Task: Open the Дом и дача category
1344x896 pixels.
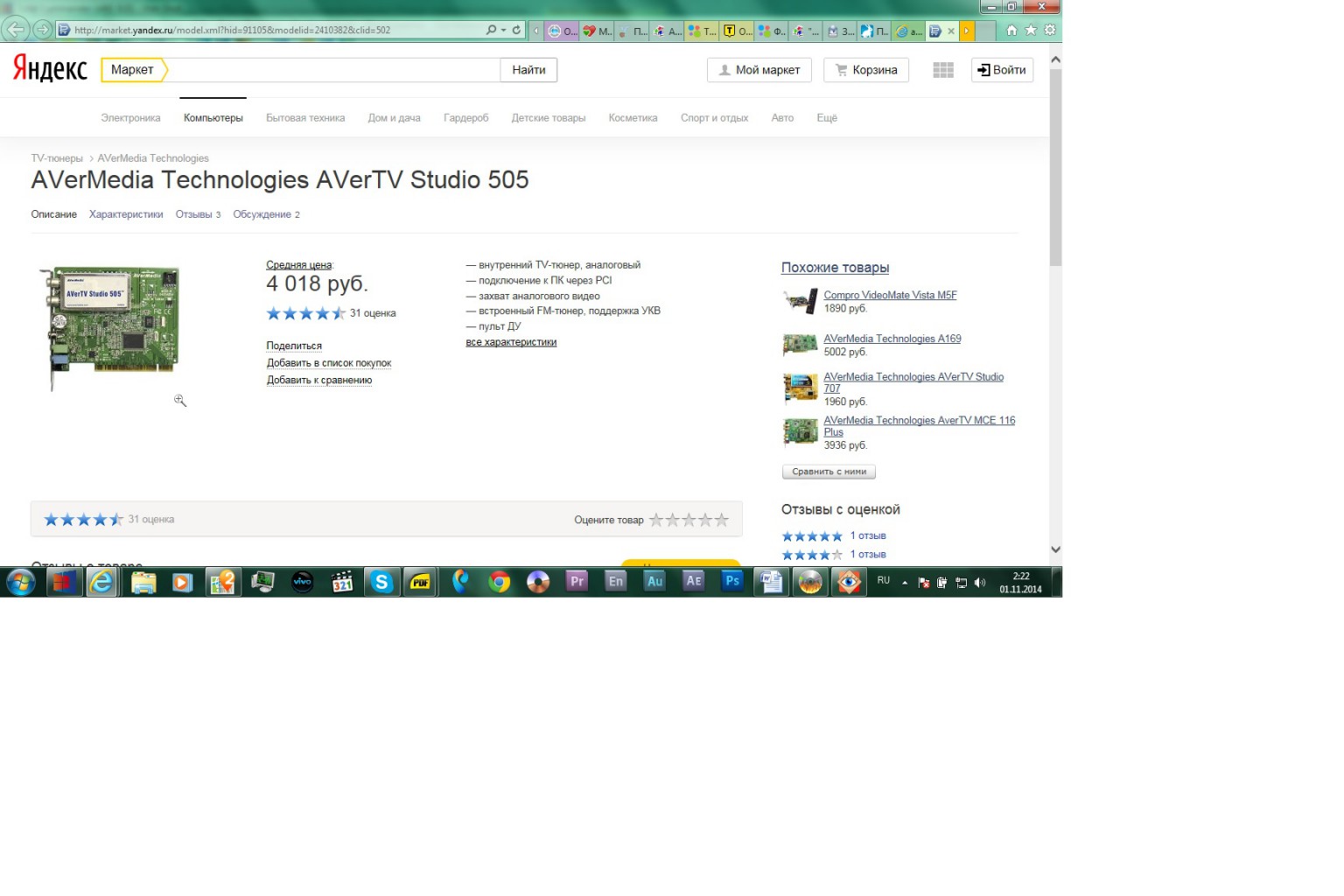Action: pyautogui.click(x=394, y=118)
